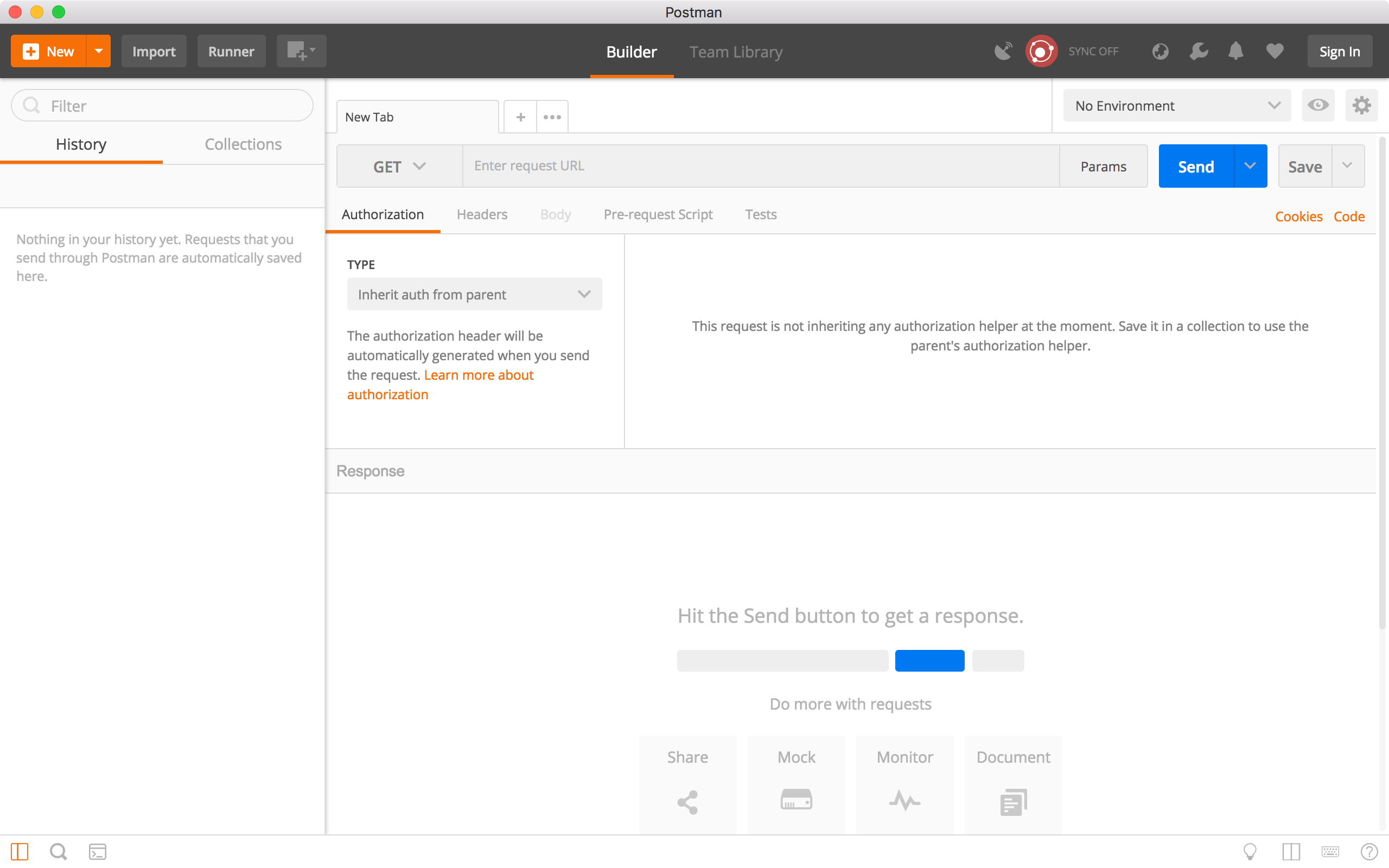Expand the Send button dropdown arrow

click(1250, 166)
